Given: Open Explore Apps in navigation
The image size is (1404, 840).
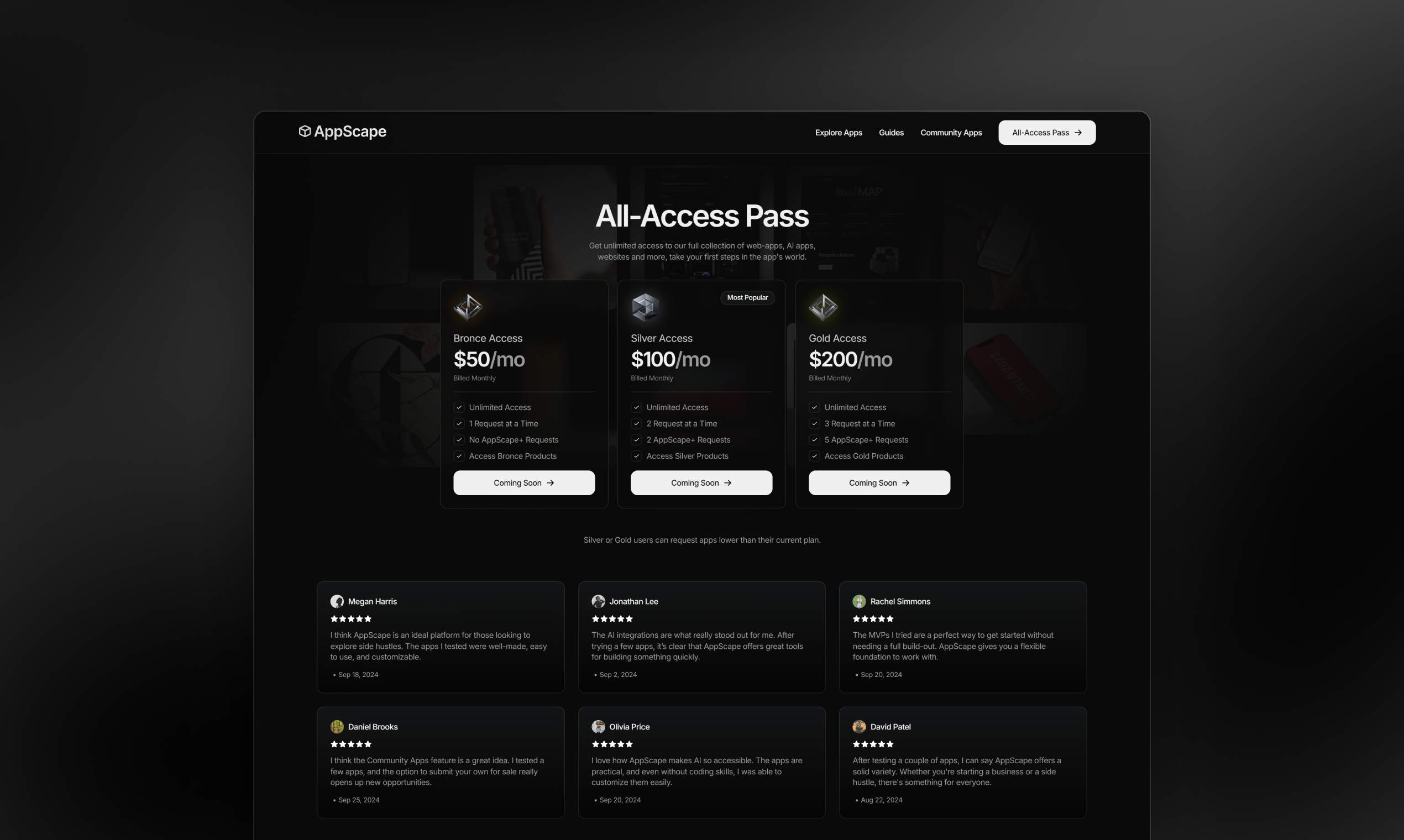Looking at the screenshot, I should 839,133.
